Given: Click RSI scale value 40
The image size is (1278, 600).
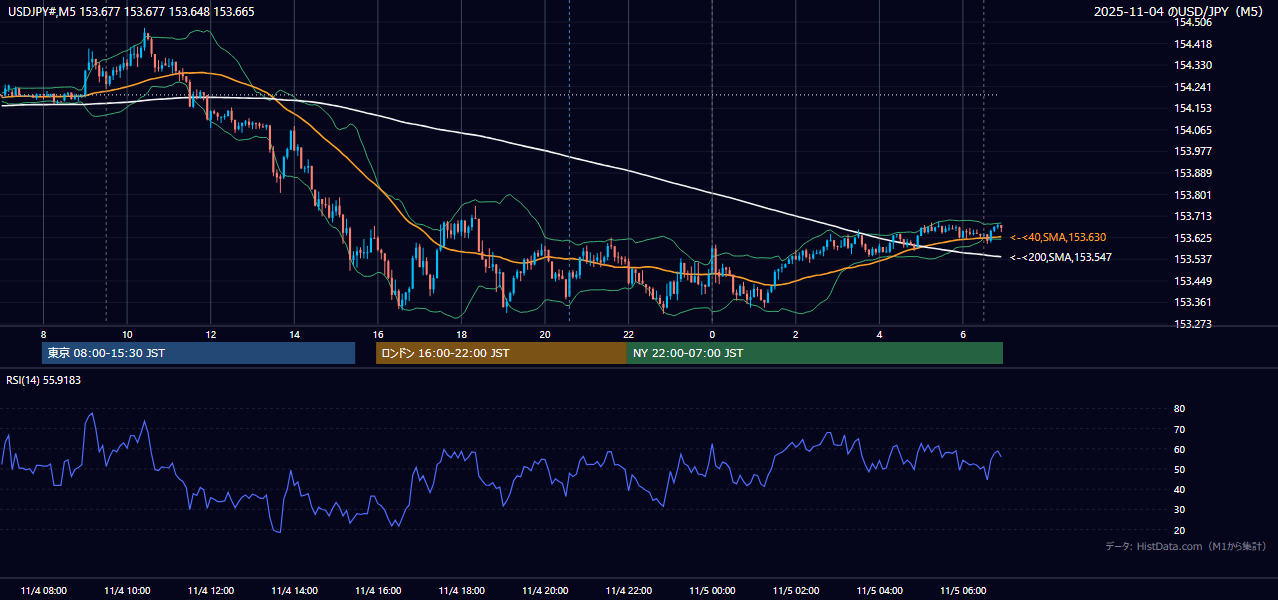Looking at the screenshot, I should [1179, 489].
